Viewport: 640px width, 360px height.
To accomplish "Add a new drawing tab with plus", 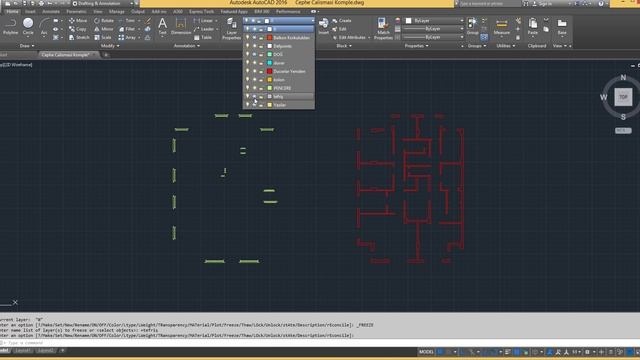I will 106,55.
